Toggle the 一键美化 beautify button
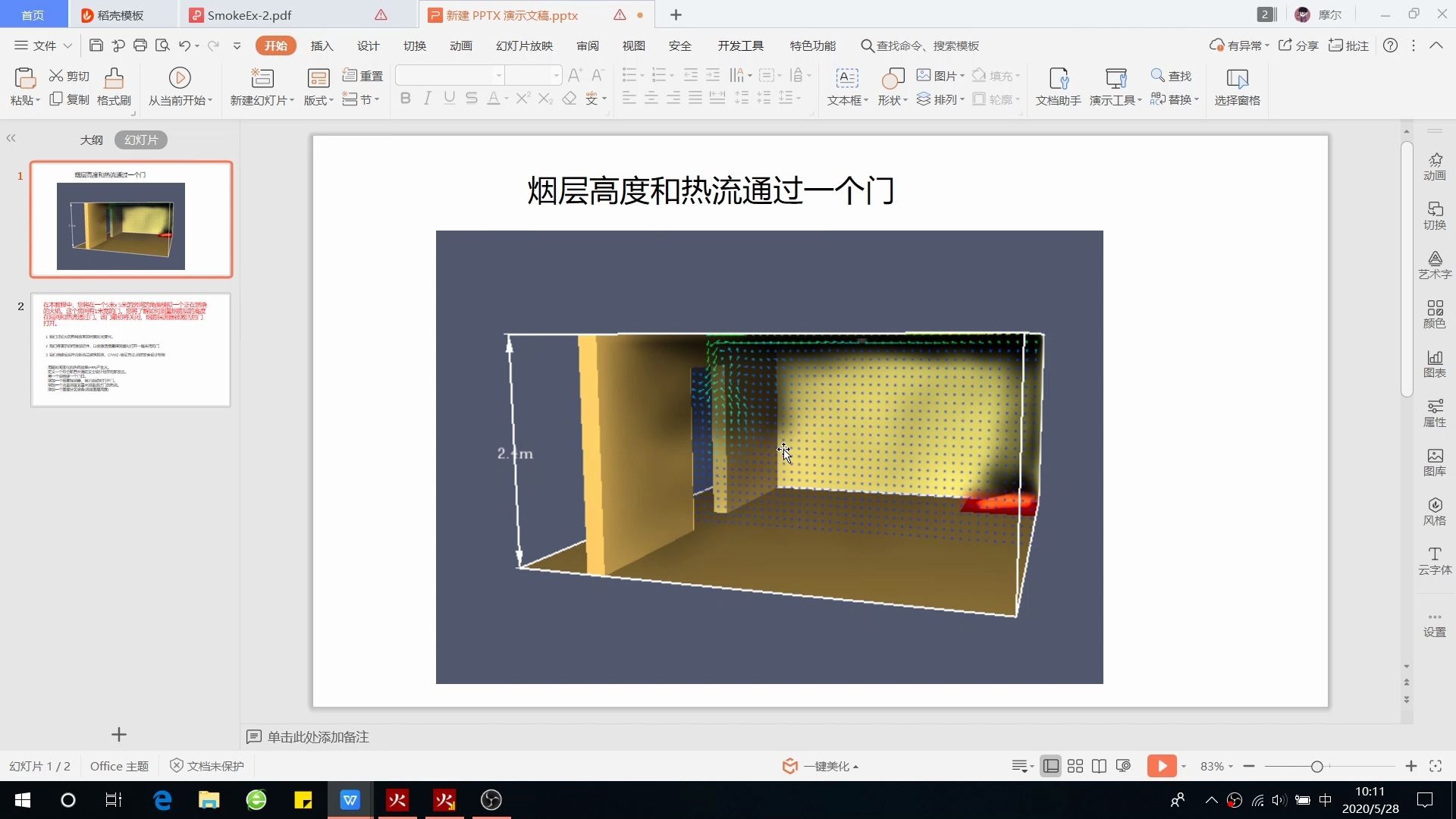 coord(820,765)
